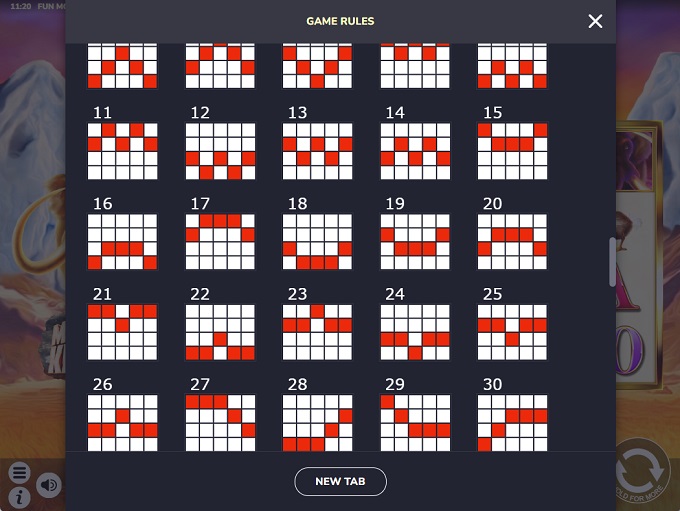The image size is (680, 511).
Task: Select the payline 19 diagram
Action: coord(415,242)
